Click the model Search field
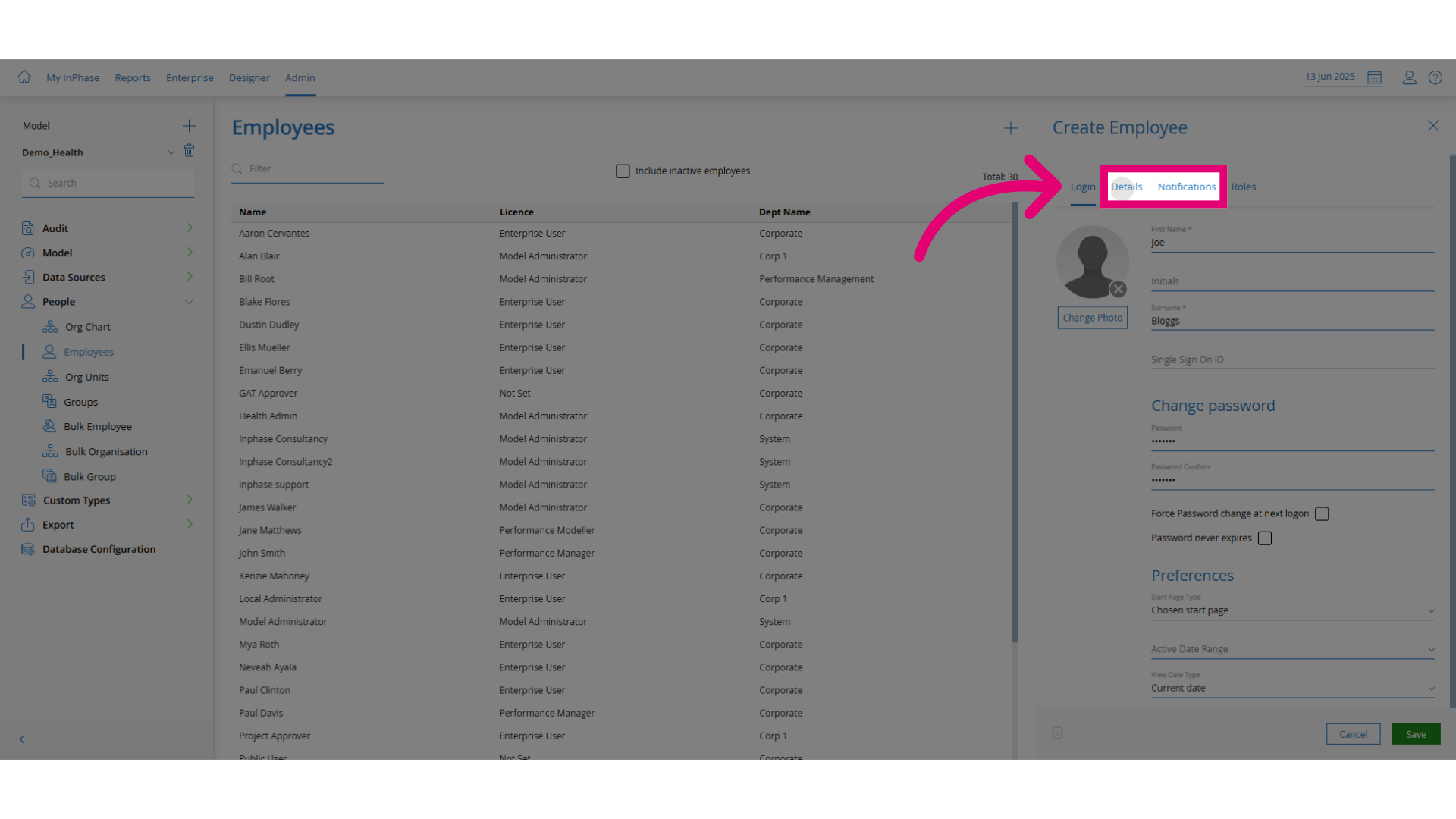Viewport: 1456px width, 819px height. 108,183
